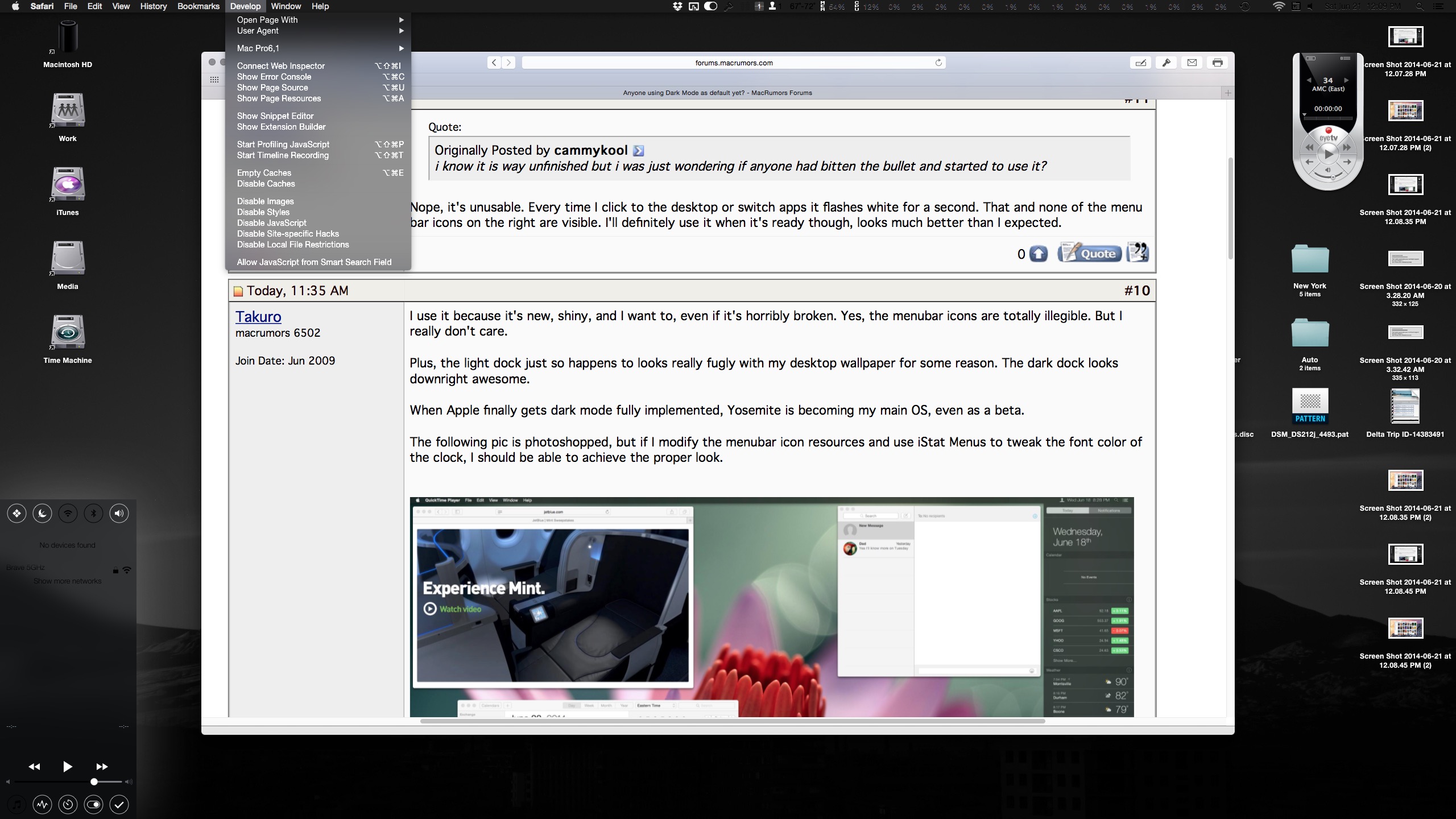Open the Auto folder on desktop
Image resolution: width=1456 pixels, height=819 pixels.
tap(1310, 333)
